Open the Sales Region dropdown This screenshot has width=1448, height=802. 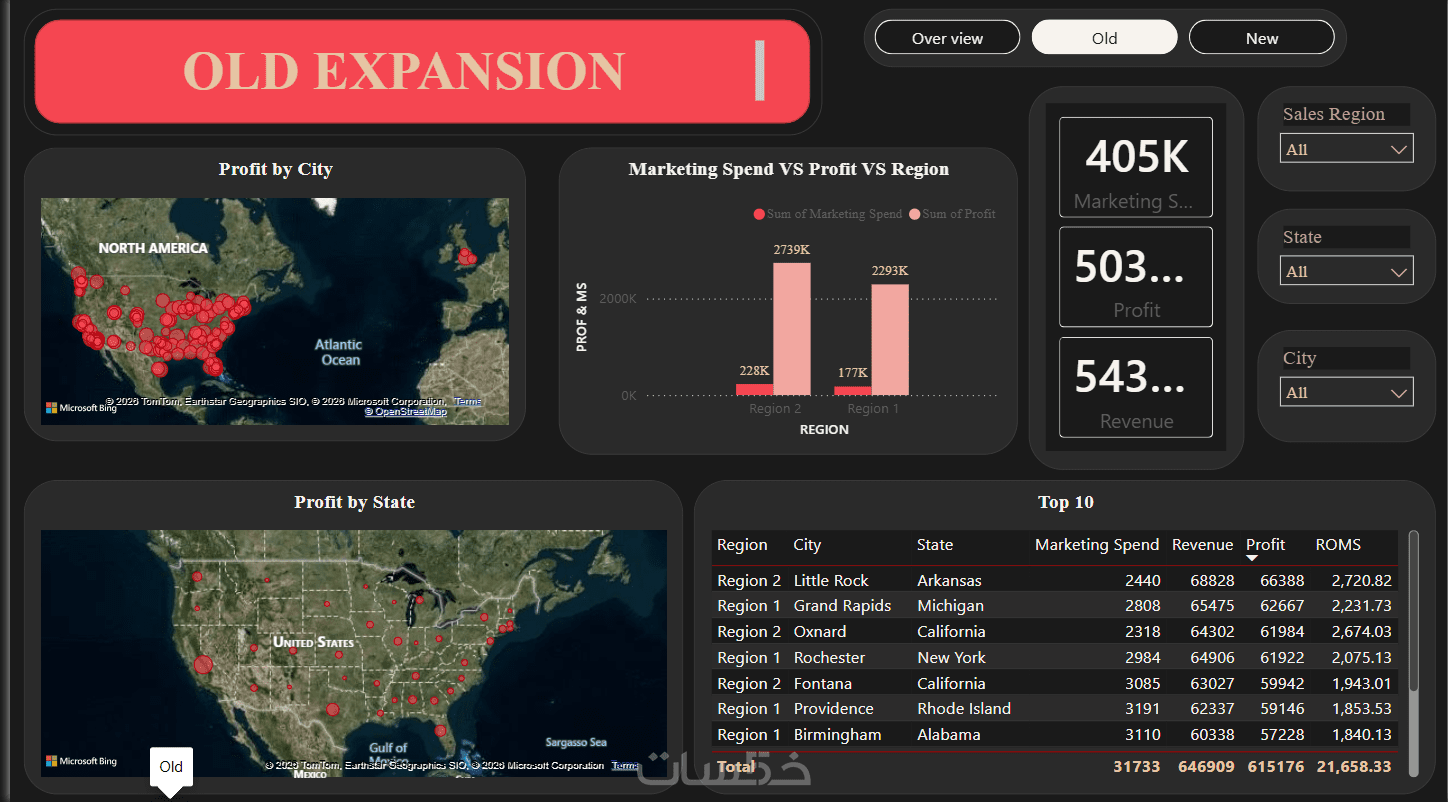pos(1346,149)
